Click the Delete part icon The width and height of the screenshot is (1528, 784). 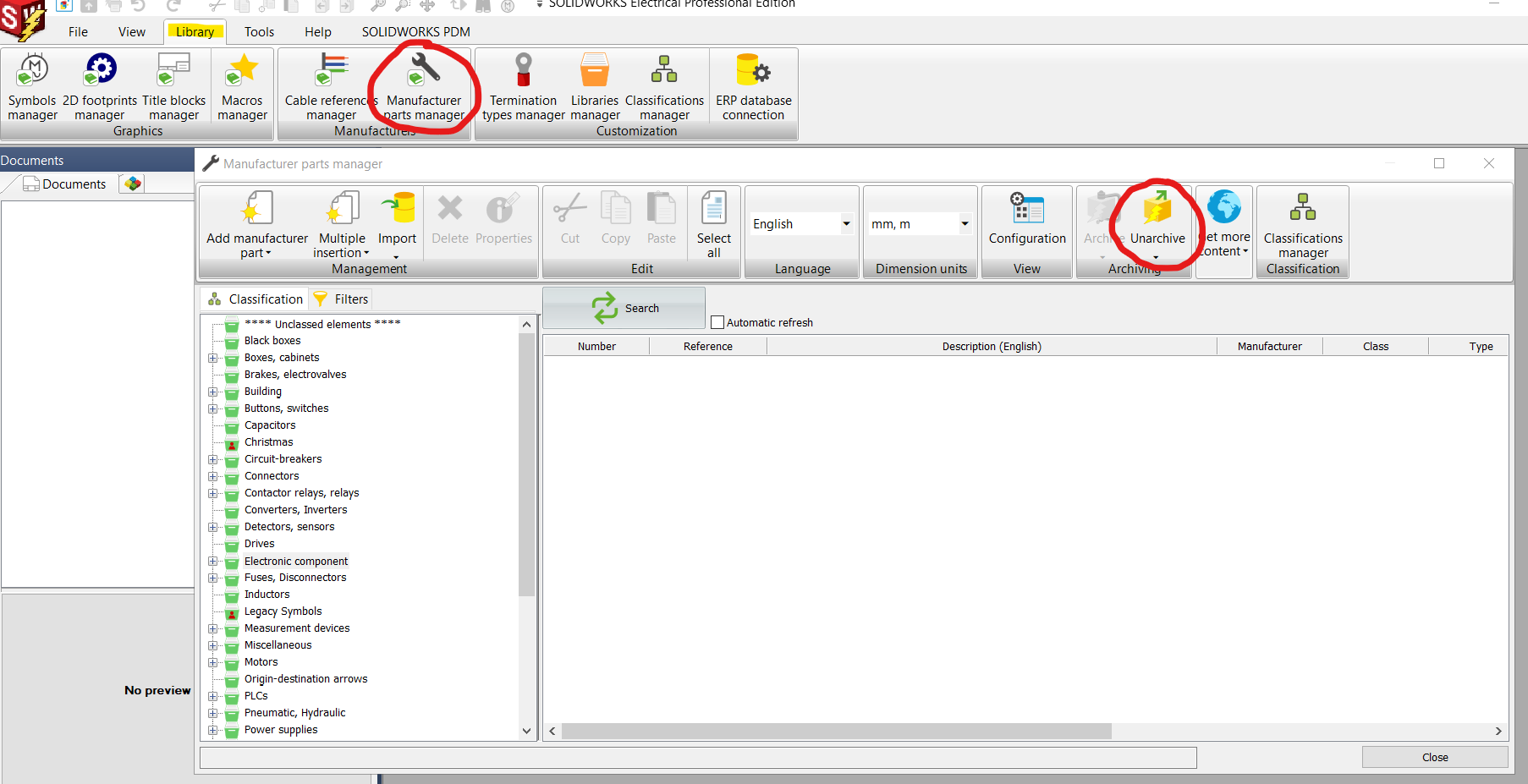pyautogui.click(x=450, y=220)
